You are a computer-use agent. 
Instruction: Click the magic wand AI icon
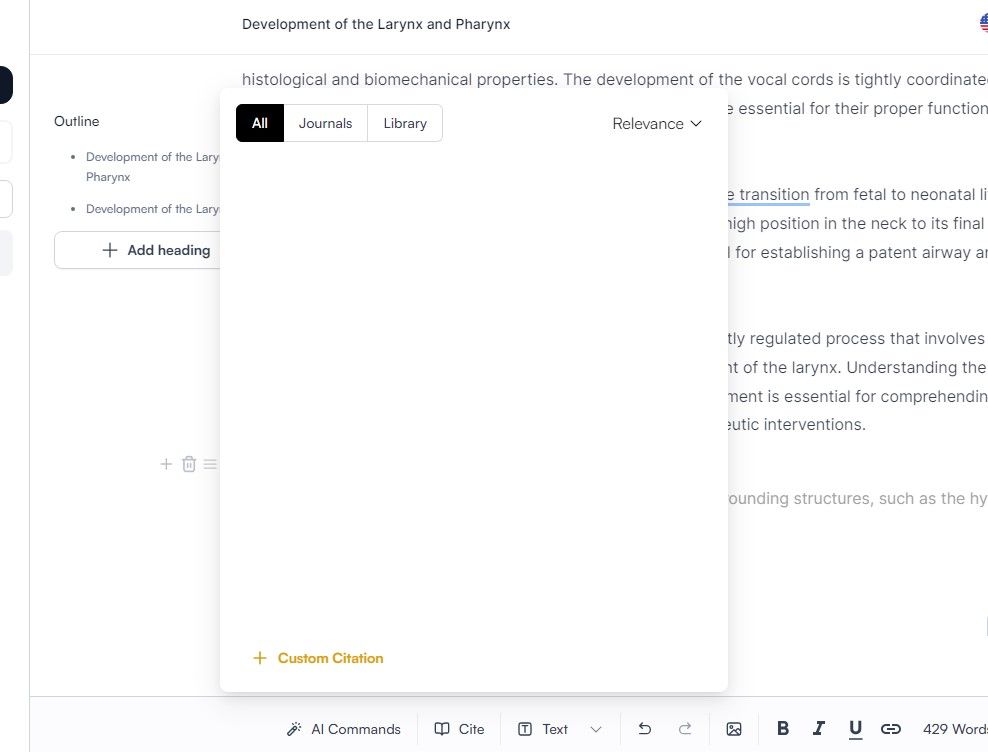point(294,729)
